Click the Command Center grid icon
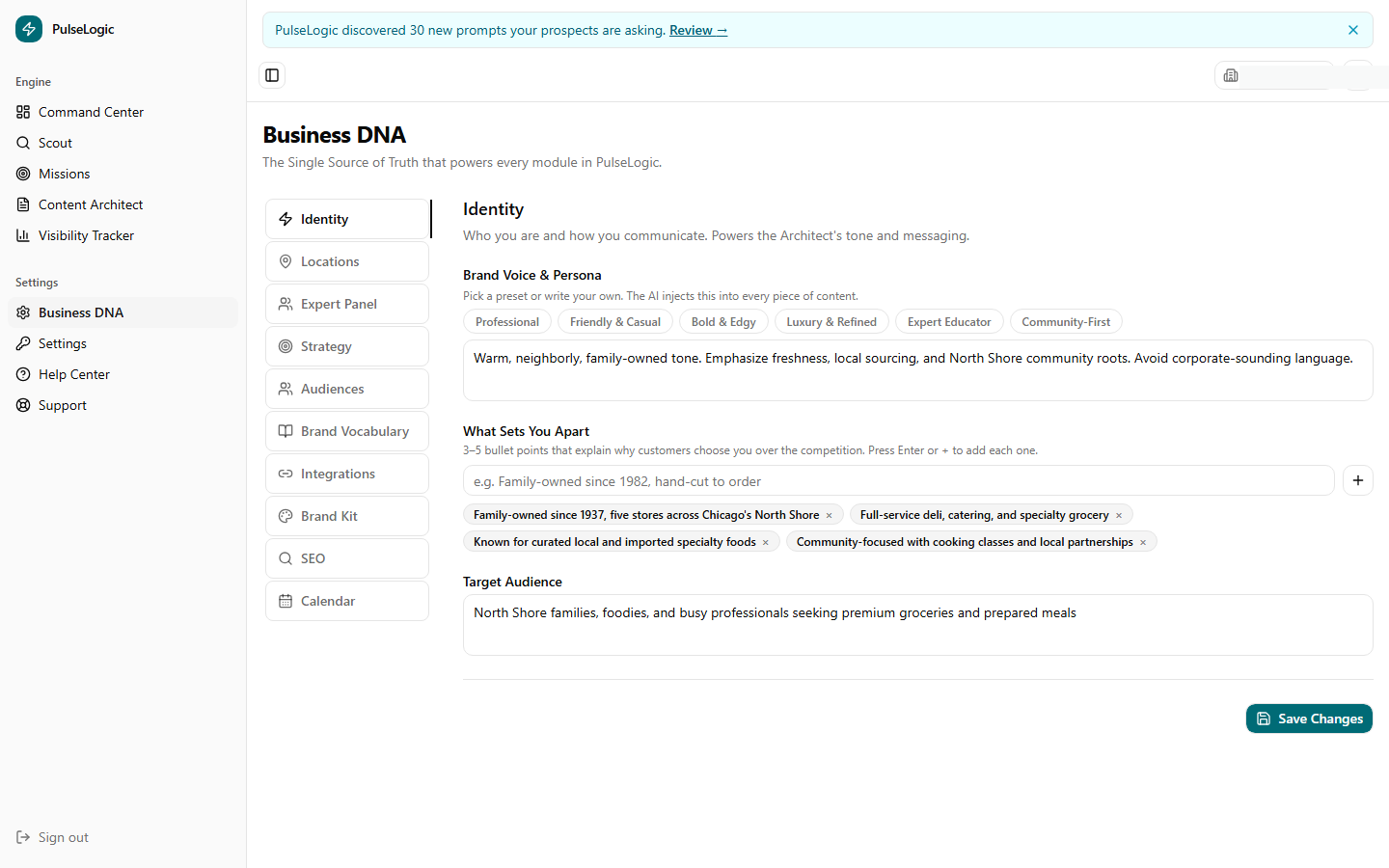Viewport: 1389px width, 868px height. pos(23,112)
